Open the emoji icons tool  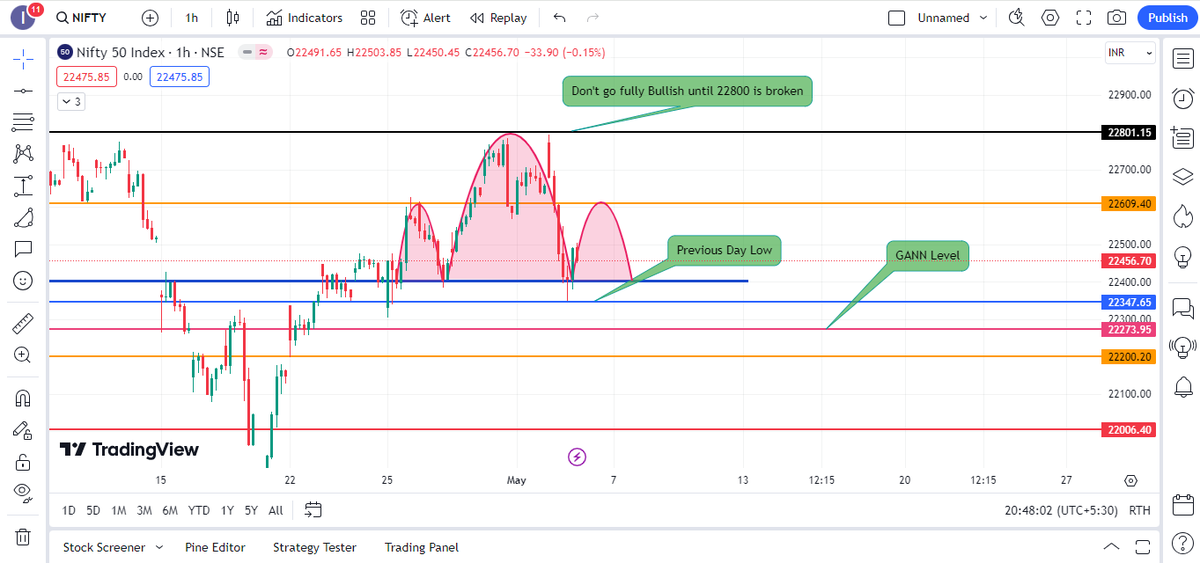[x=23, y=281]
